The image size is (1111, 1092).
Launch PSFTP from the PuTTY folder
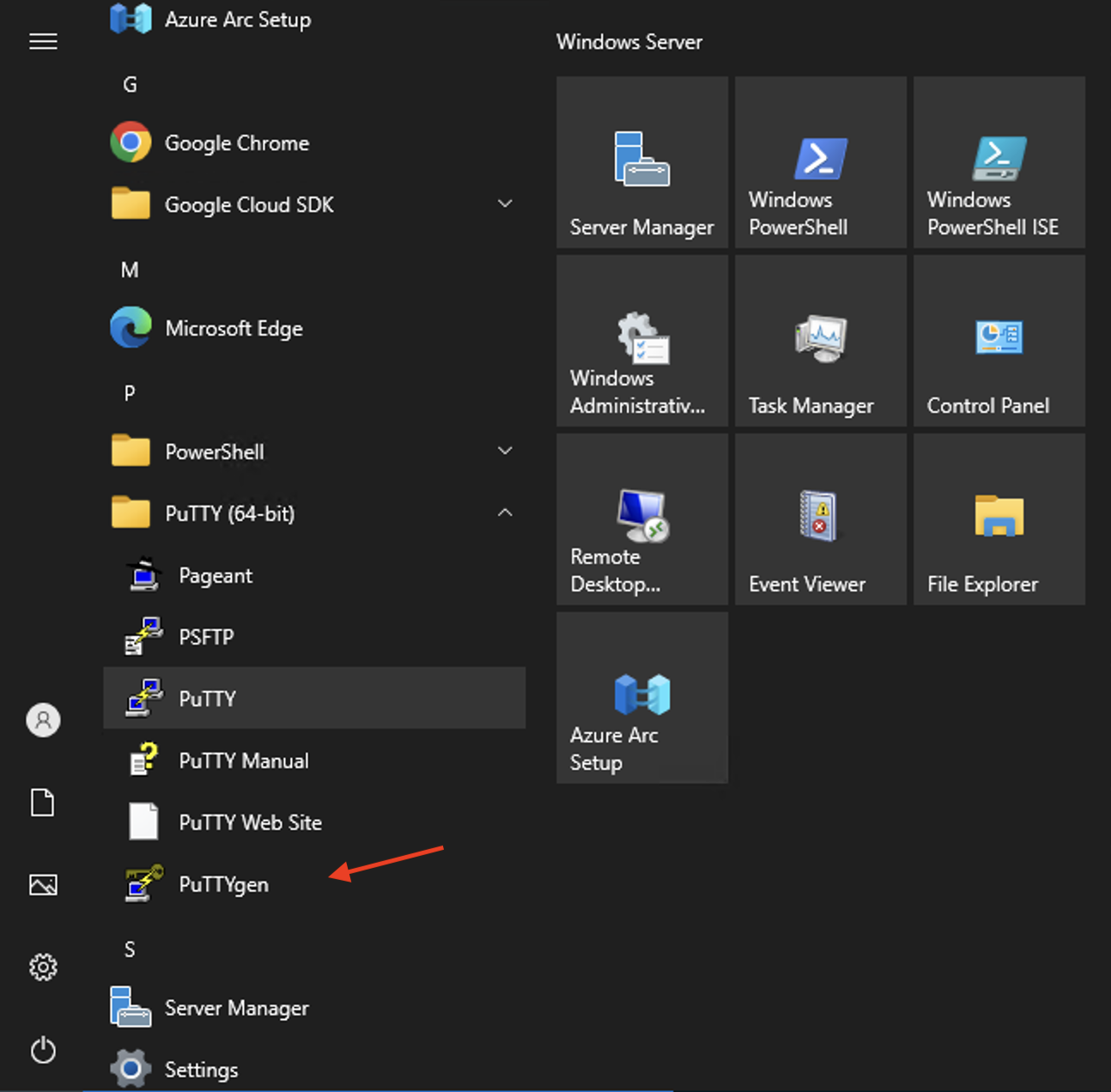[x=314, y=637]
